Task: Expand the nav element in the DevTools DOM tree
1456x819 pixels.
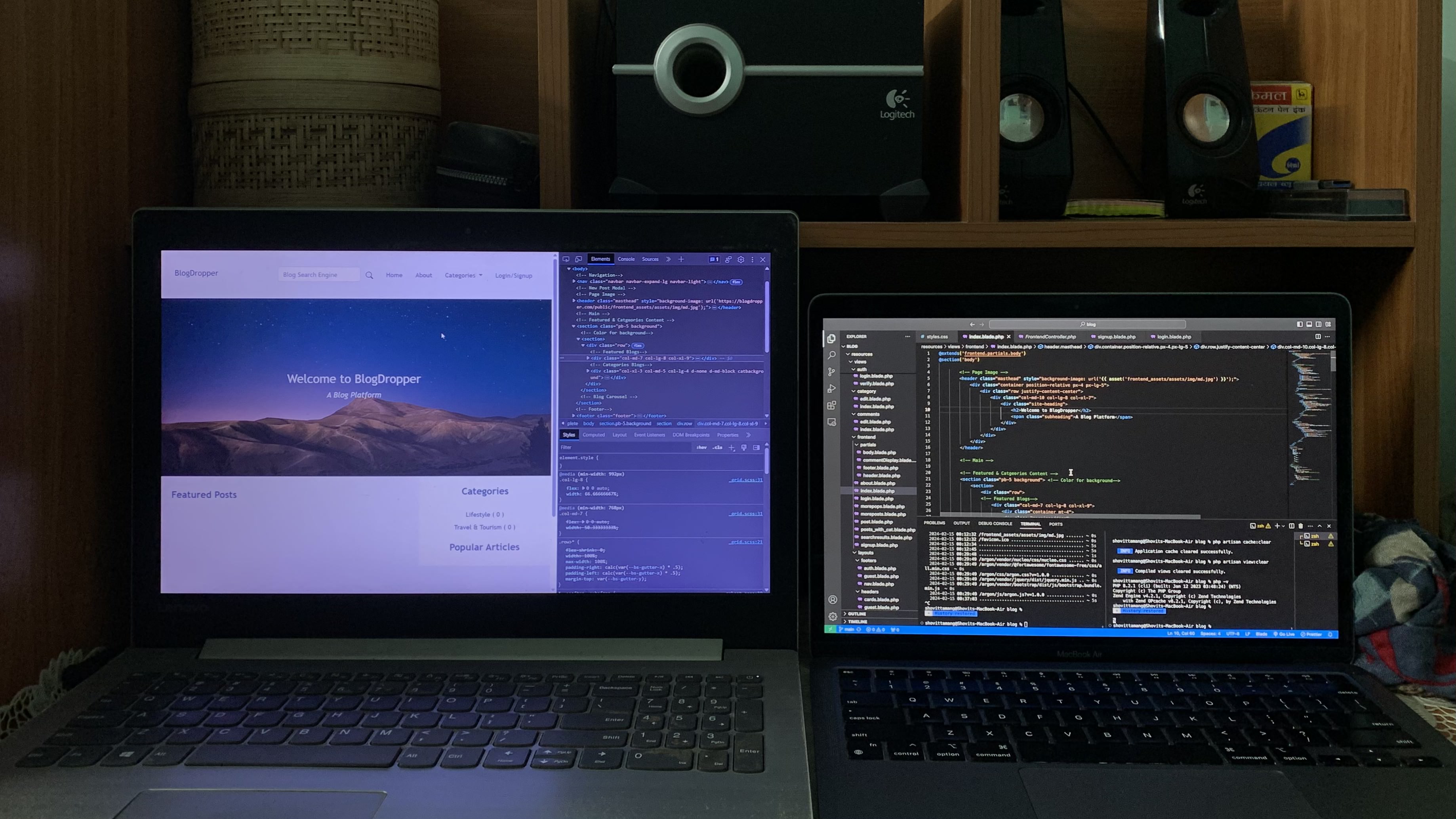Action: click(x=574, y=282)
